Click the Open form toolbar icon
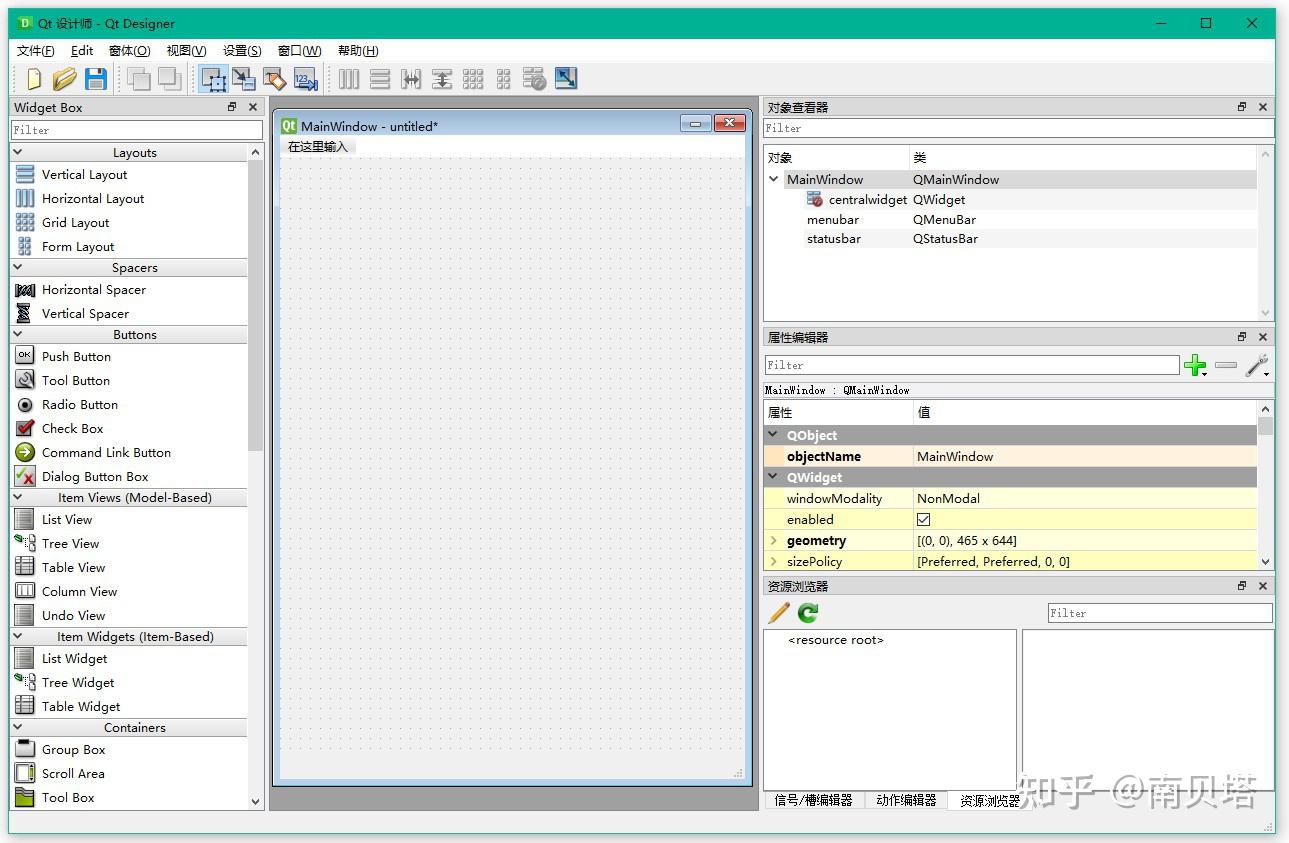The height and width of the screenshot is (843, 1289). point(63,79)
